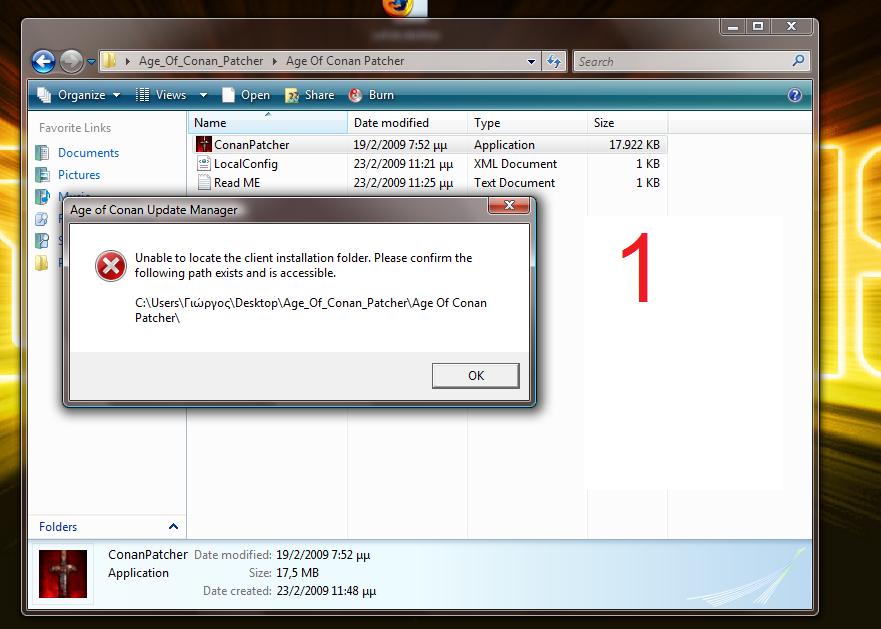Open Help with the question mark icon
881x629 pixels.
click(794, 95)
